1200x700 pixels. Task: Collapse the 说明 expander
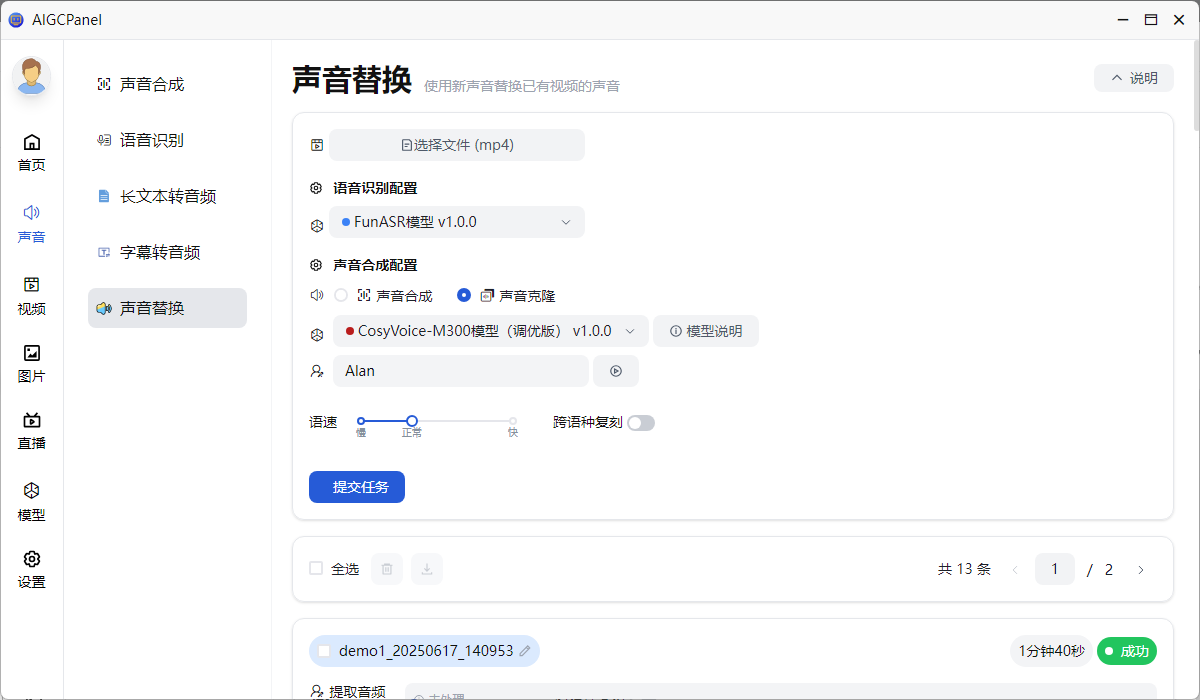(1134, 78)
